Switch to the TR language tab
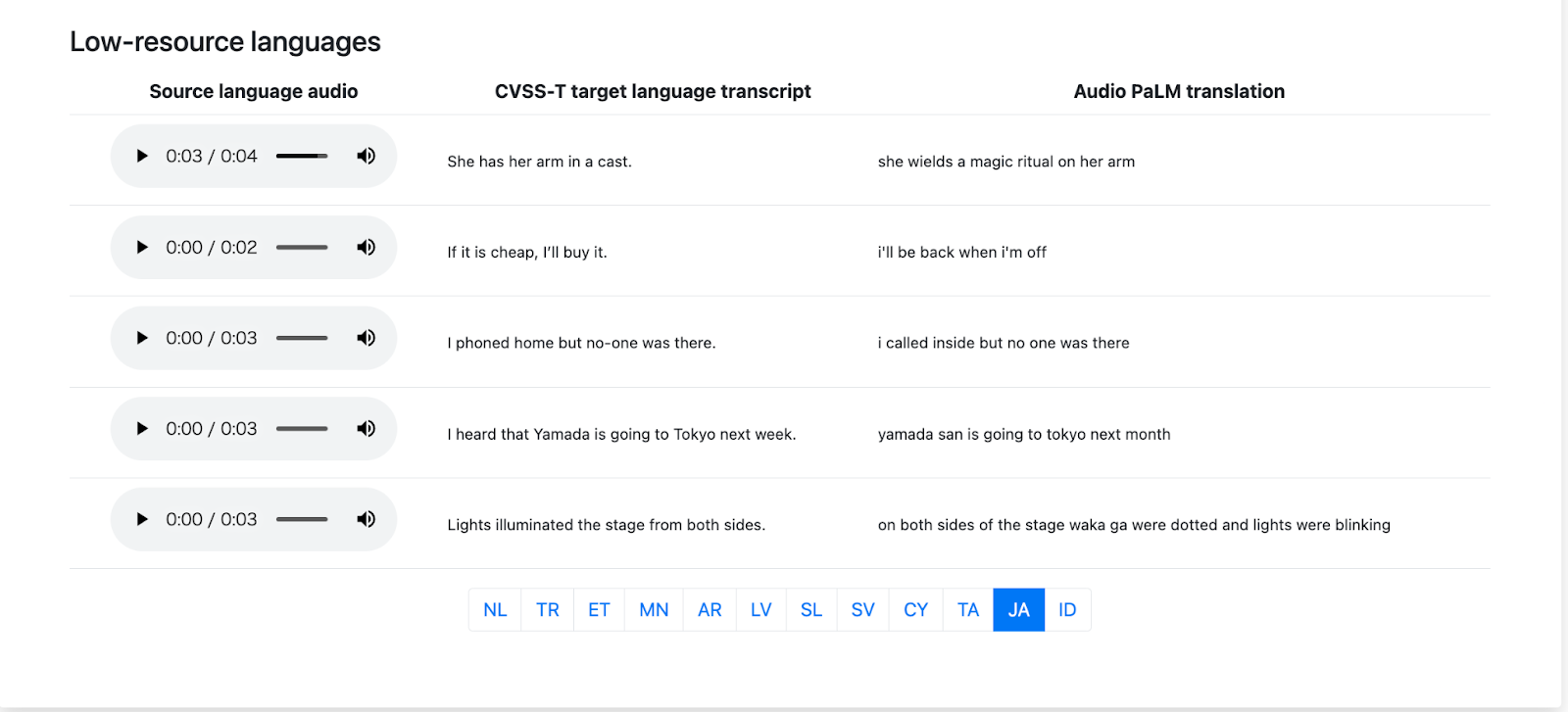Screen dimensions: 1568x712 click(x=548, y=610)
